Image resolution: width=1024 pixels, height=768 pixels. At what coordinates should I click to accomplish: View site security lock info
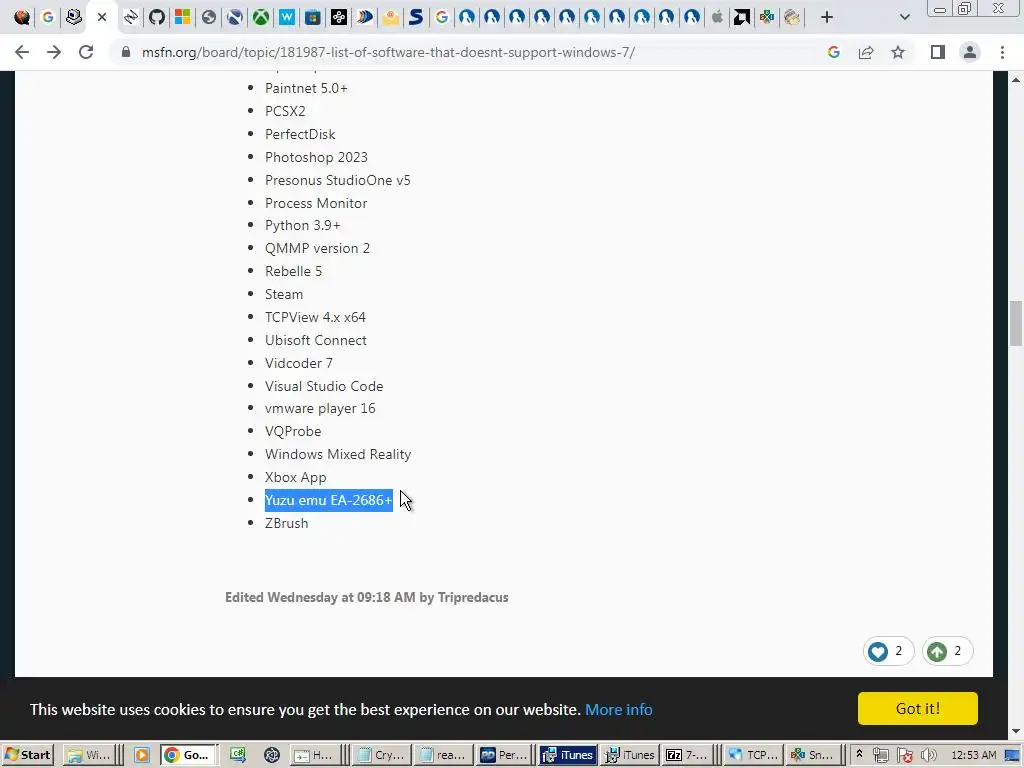click(126, 52)
